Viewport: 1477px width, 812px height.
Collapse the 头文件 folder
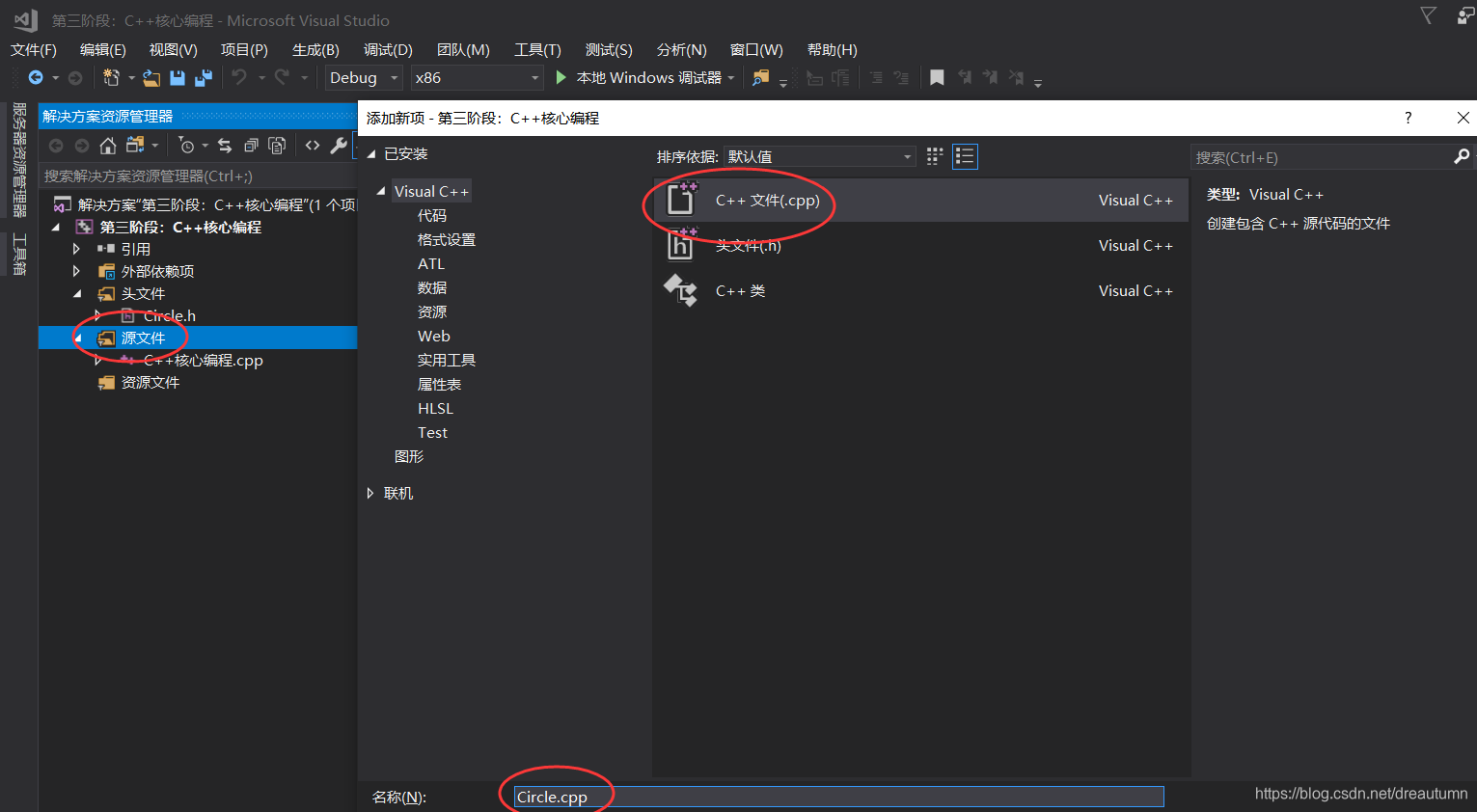pyautogui.click(x=77, y=294)
